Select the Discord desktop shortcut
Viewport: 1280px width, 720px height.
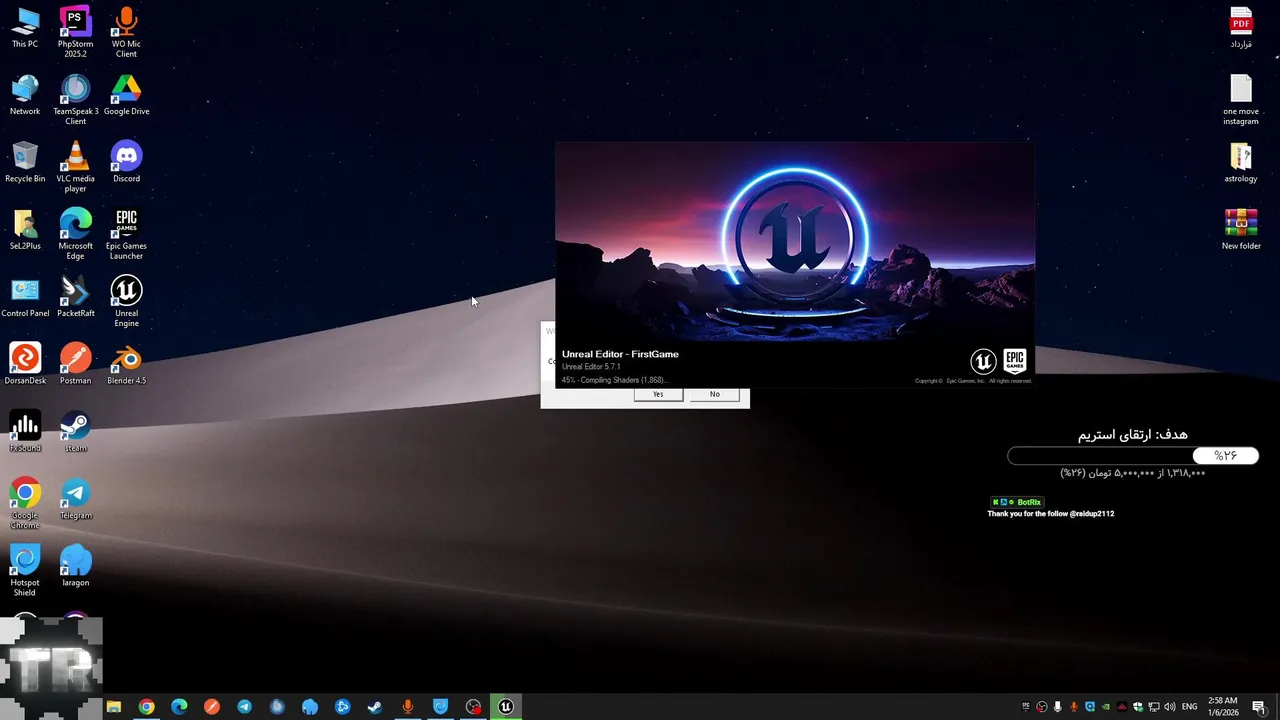coord(126,162)
